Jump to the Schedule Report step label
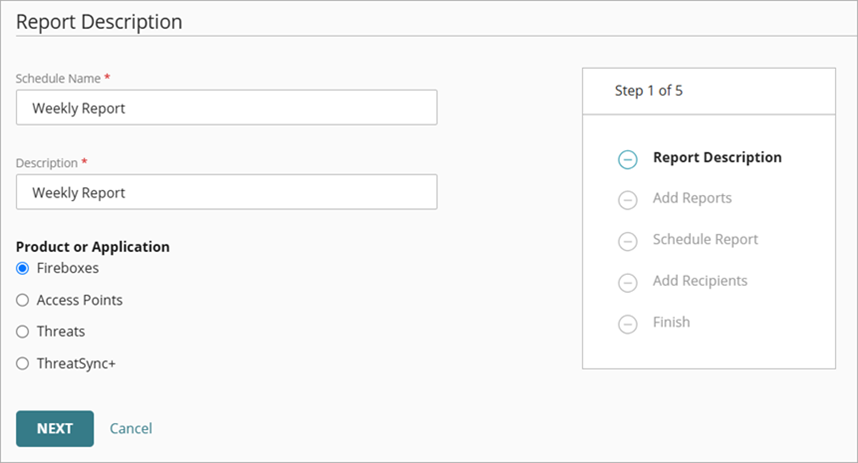Image resolution: width=858 pixels, height=463 pixels. 705,240
